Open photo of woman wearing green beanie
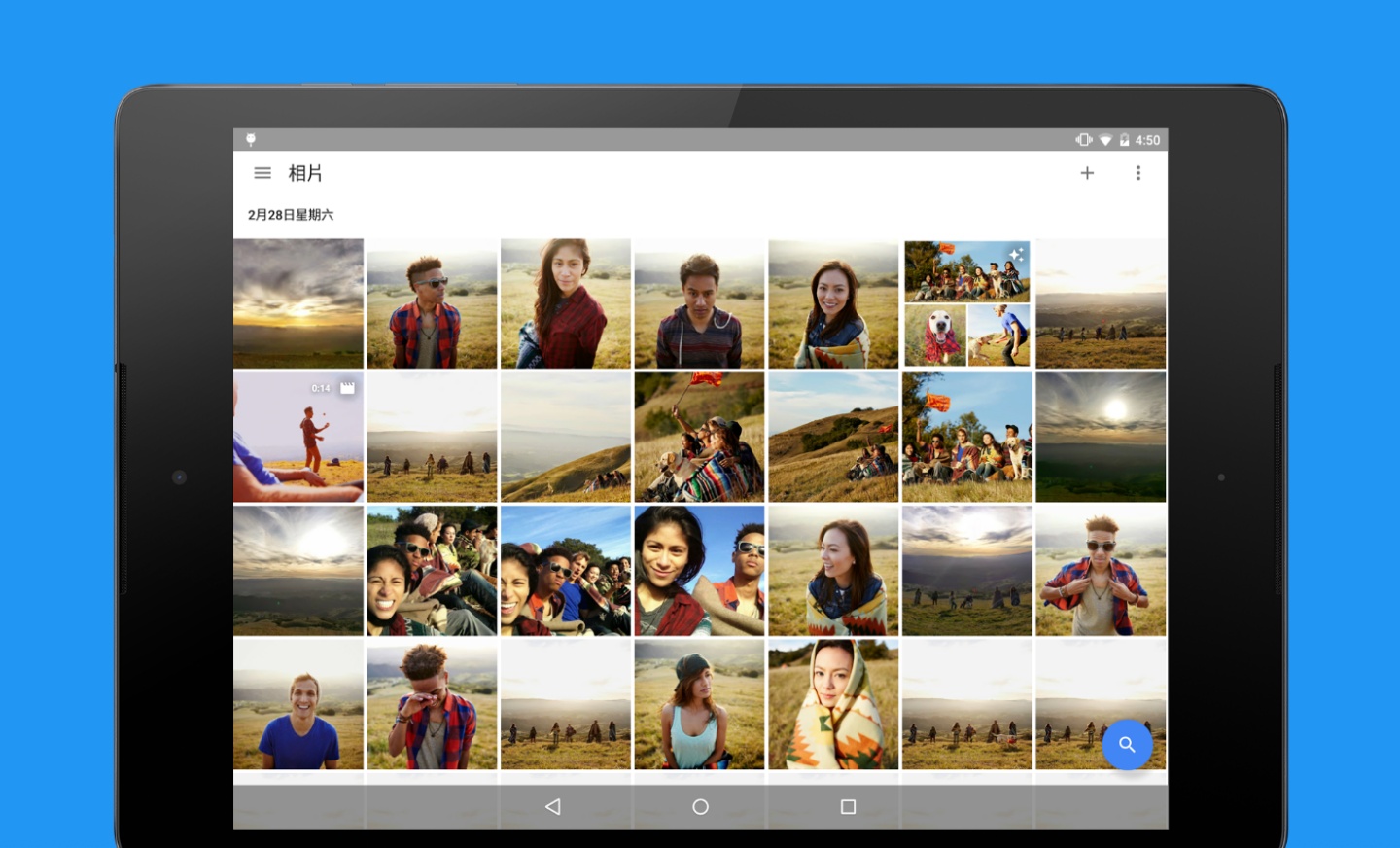The width and height of the screenshot is (1400, 848). (699, 704)
